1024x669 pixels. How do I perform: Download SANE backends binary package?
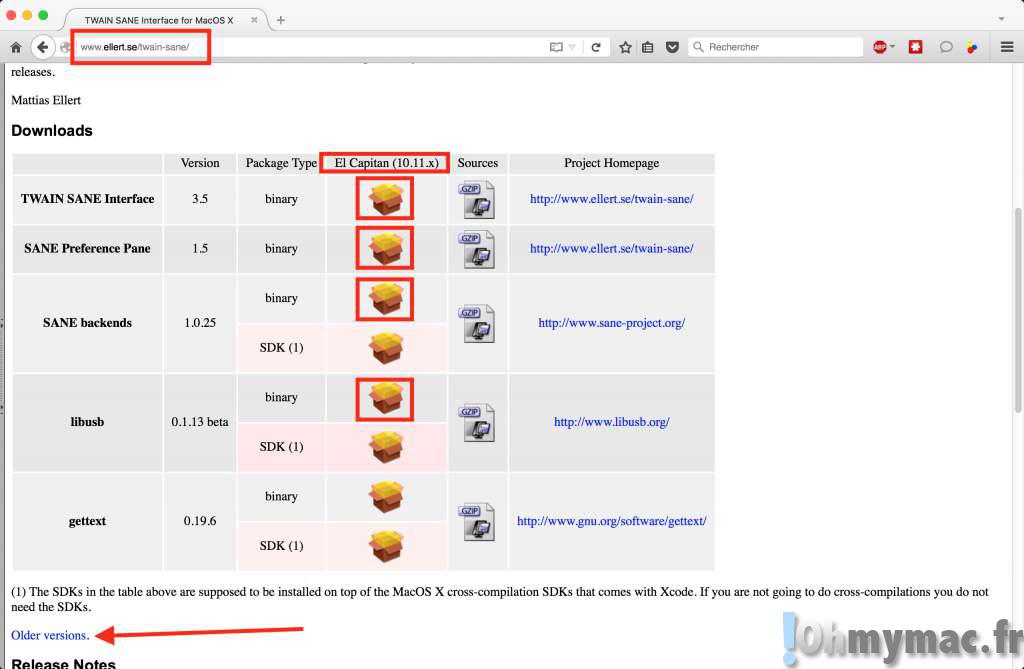click(x=385, y=298)
